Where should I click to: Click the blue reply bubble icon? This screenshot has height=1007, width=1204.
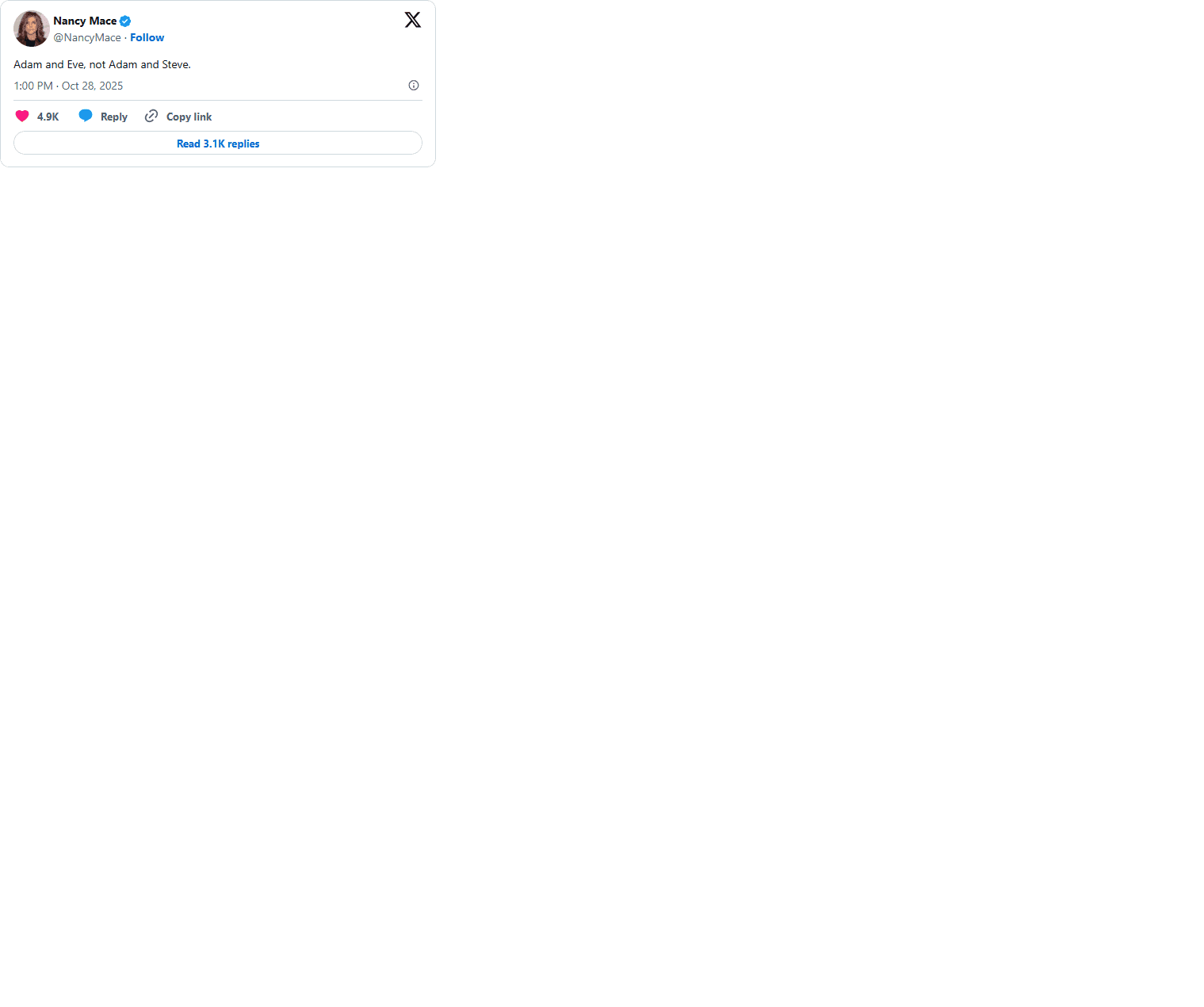(86, 117)
